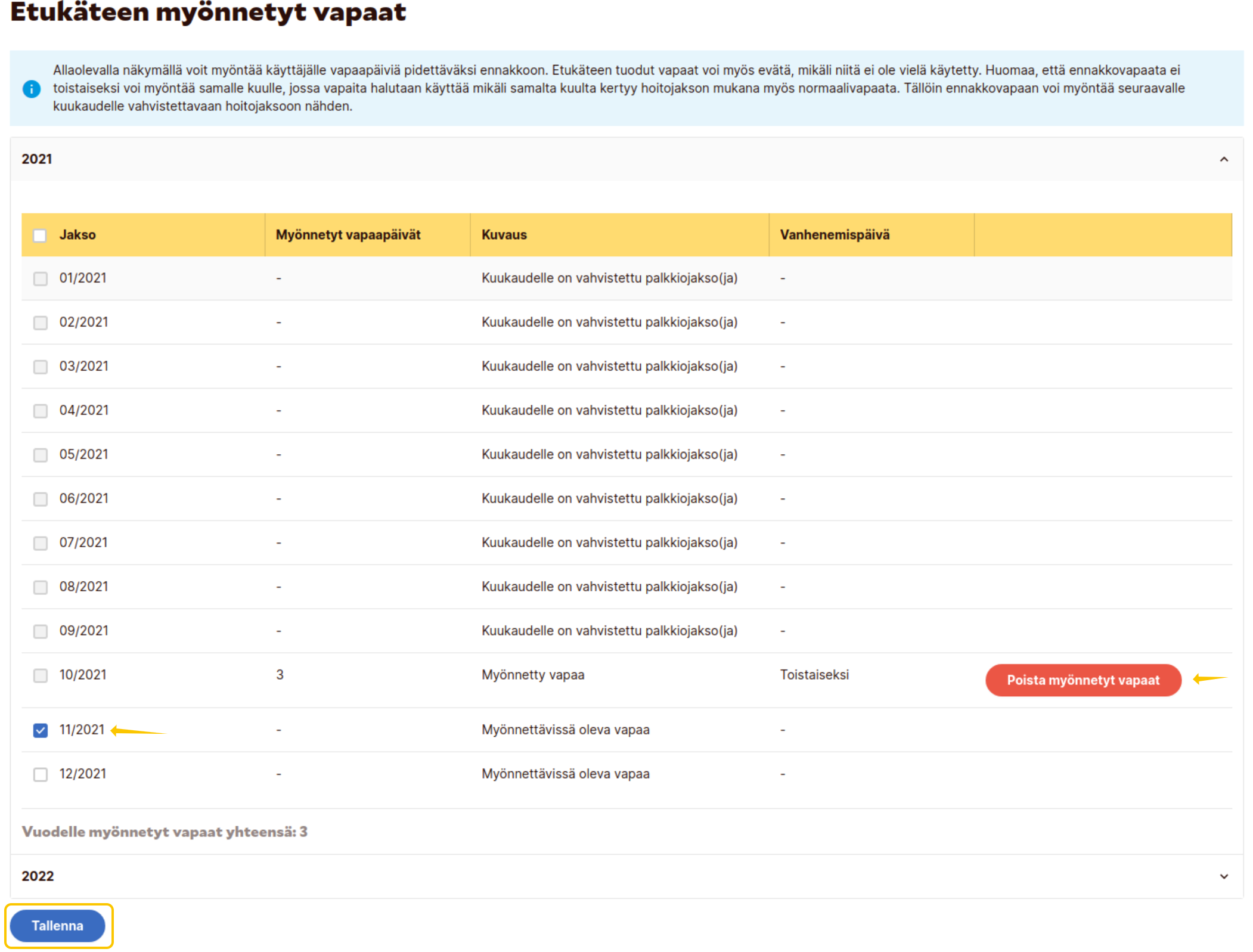This screenshot has width=1253, height=952.
Task: Check the 12/2021 period checkbox
Action: (x=40, y=774)
